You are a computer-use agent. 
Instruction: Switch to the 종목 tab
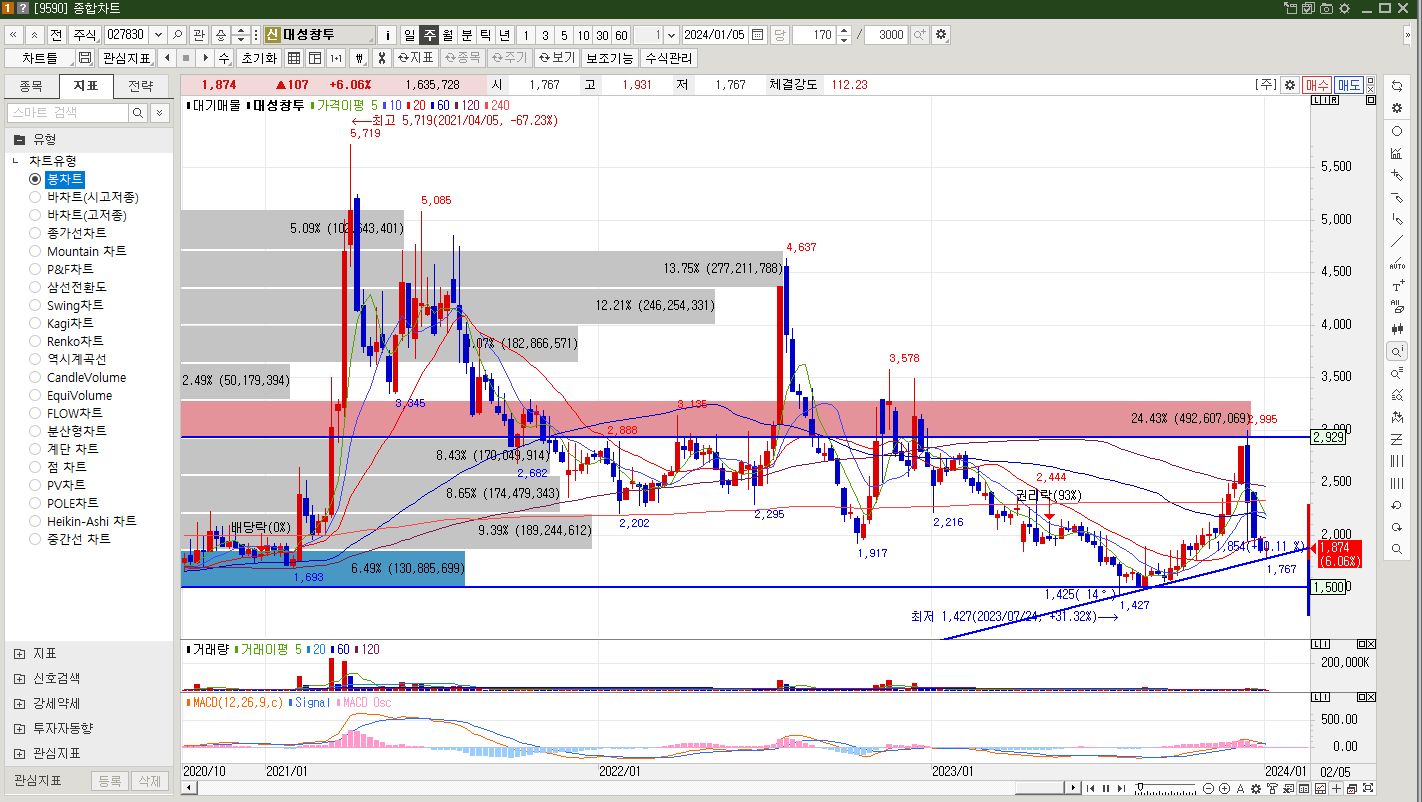tap(31, 86)
